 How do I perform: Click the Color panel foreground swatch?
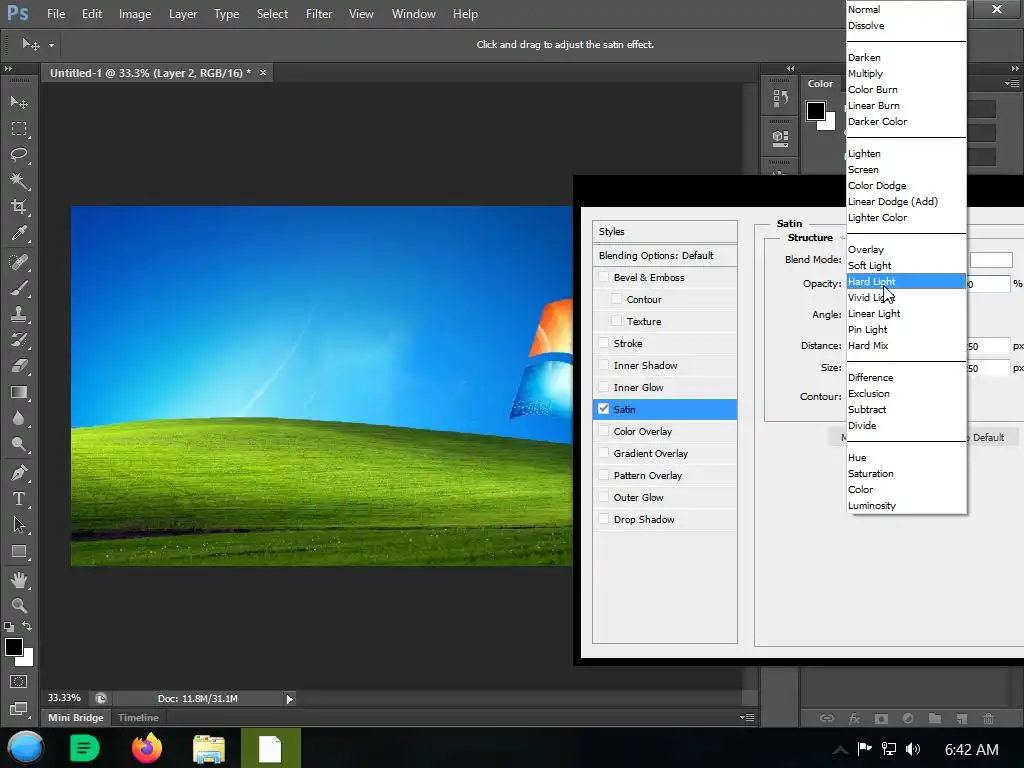815,111
